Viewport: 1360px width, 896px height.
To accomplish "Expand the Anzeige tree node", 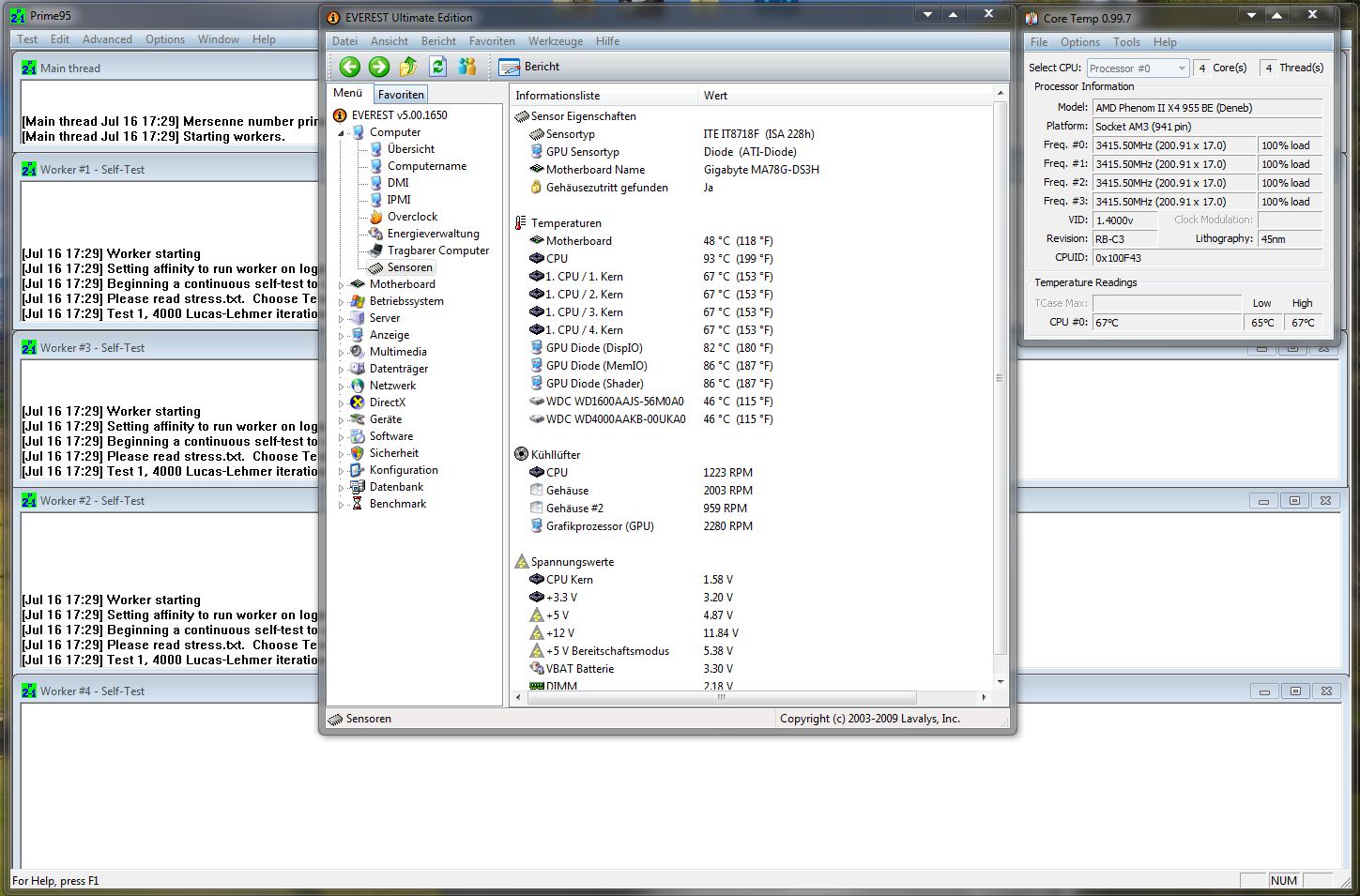I will click(x=342, y=335).
